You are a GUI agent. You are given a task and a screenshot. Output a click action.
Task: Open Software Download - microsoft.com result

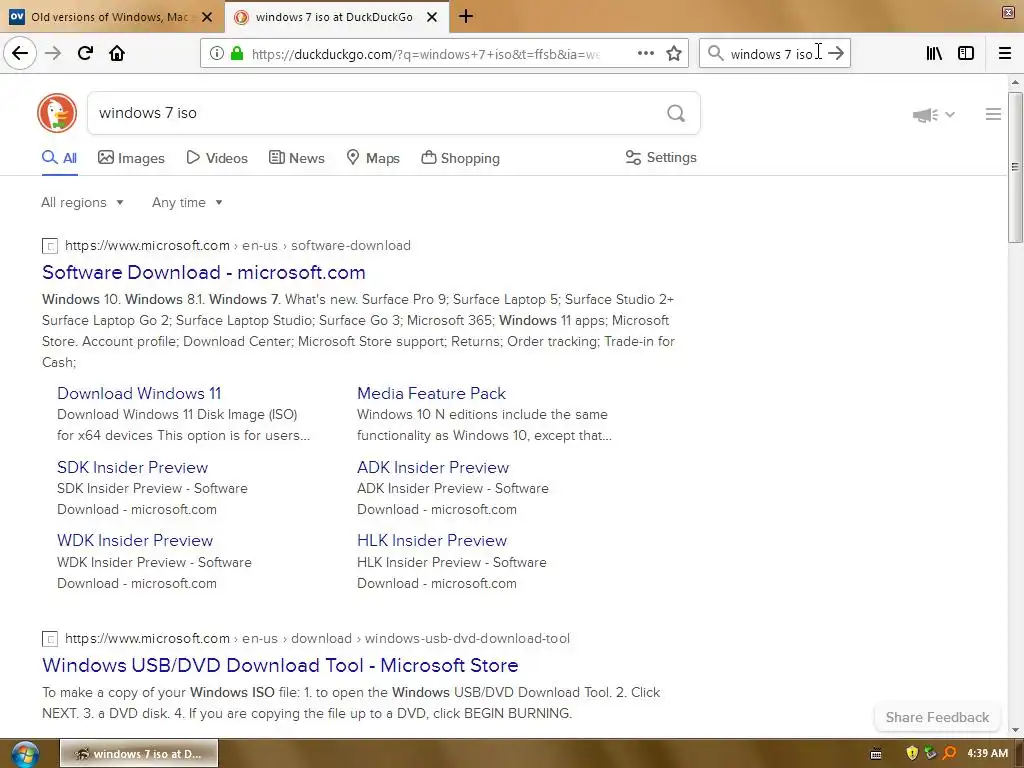[204, 272]
